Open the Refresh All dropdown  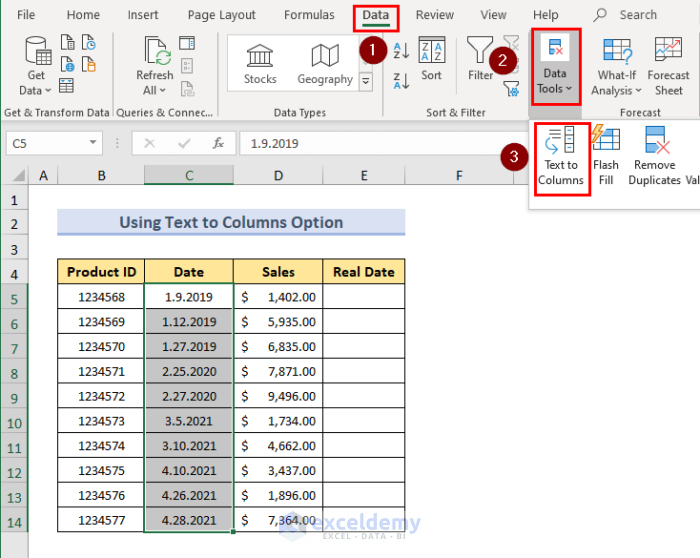click(154, 90)
